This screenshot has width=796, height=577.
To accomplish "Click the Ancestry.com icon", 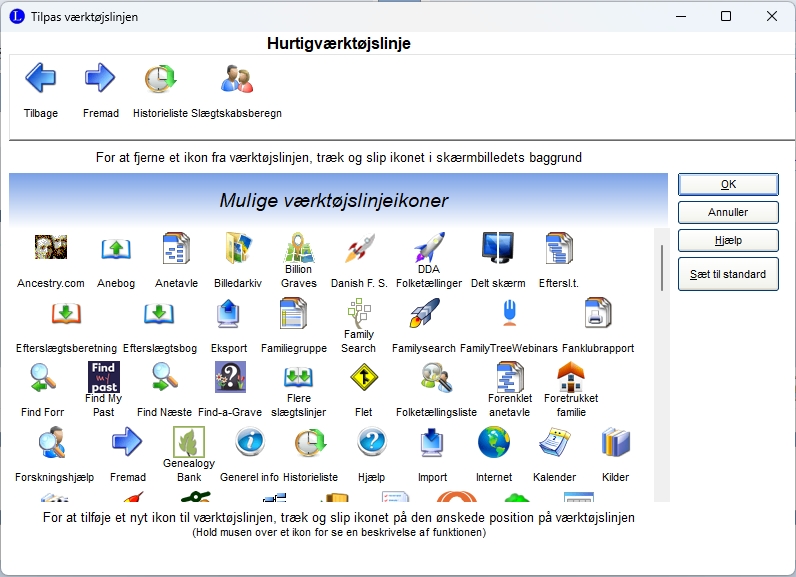I will coord(50,249).
